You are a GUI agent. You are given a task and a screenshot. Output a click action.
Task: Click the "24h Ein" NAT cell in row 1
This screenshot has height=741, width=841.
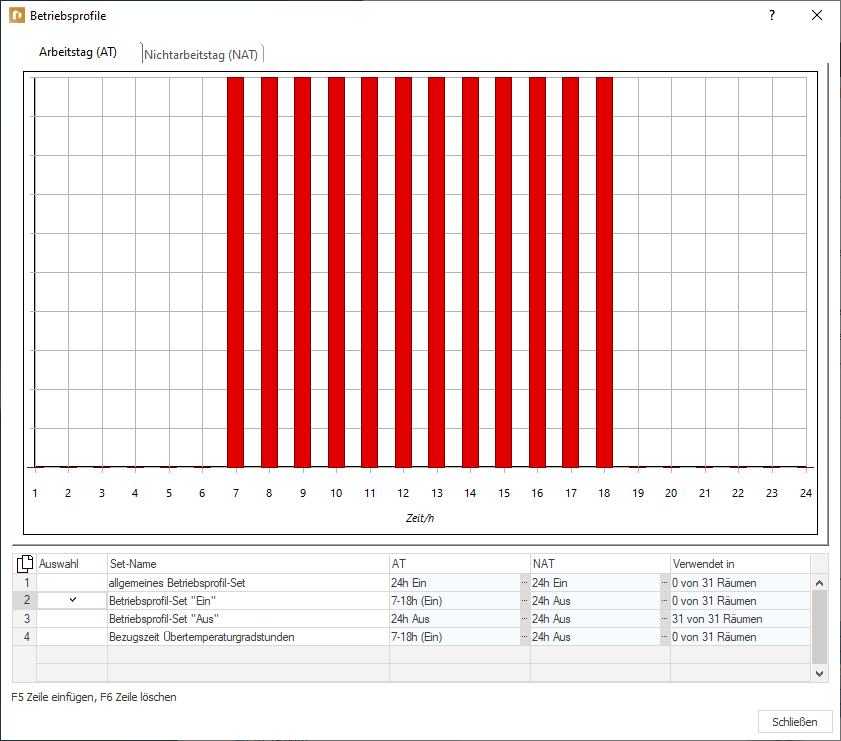(x=595, y=583)
